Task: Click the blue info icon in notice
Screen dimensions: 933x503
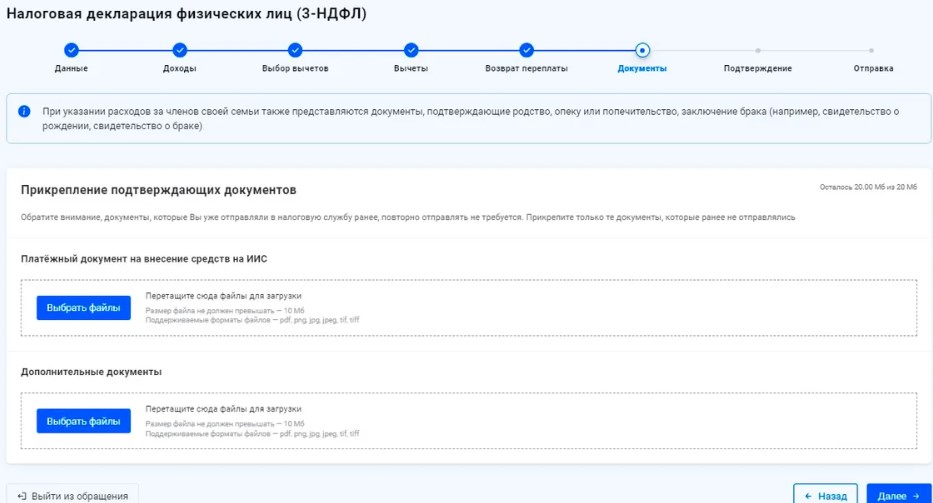Action: tap(24, 111)
